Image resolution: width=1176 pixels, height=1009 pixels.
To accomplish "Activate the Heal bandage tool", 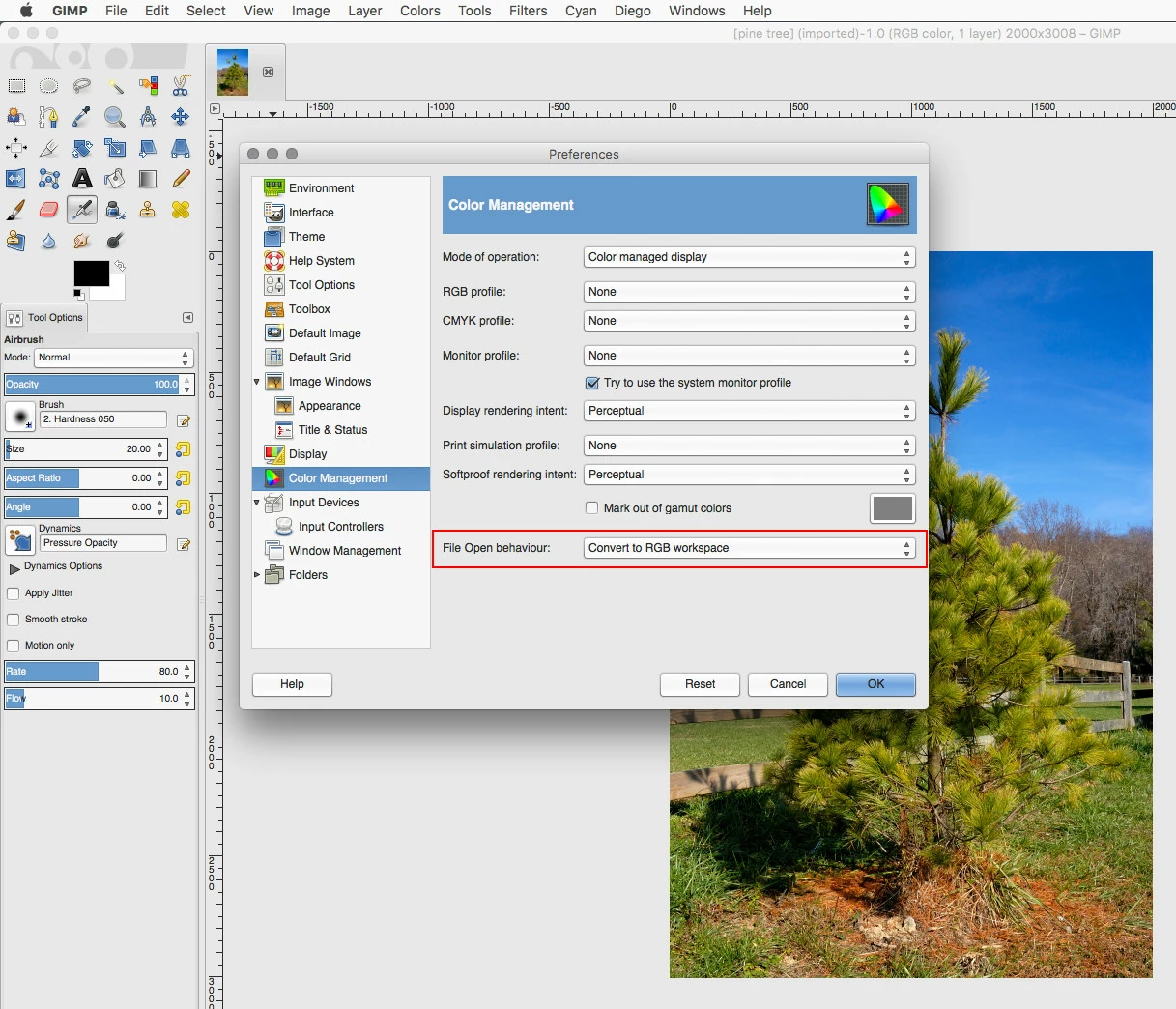I will (x=181, y=210).
